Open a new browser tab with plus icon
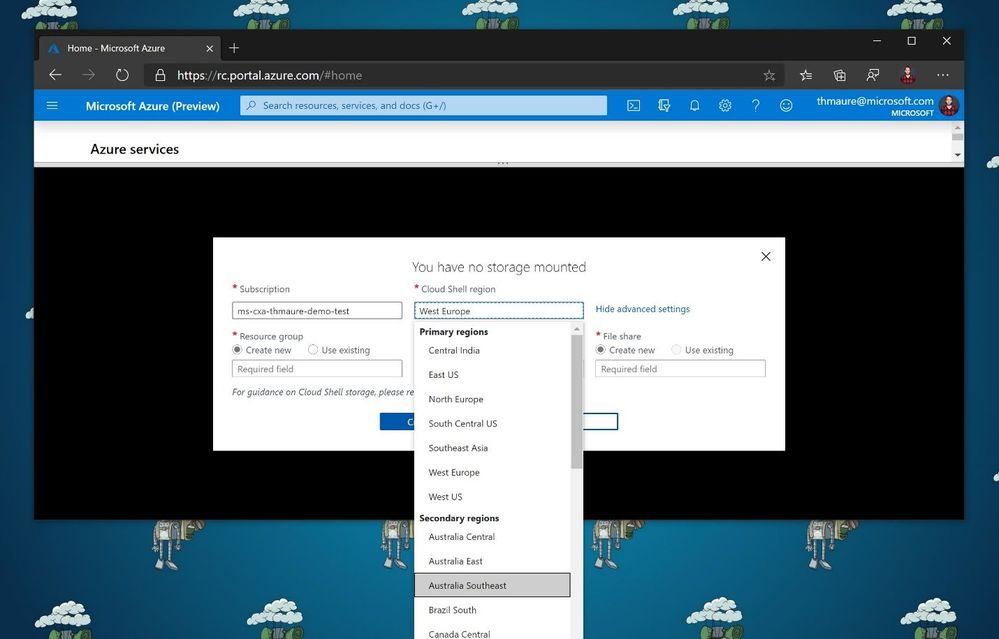The image size is (999, 639). [x=234, y=48]
